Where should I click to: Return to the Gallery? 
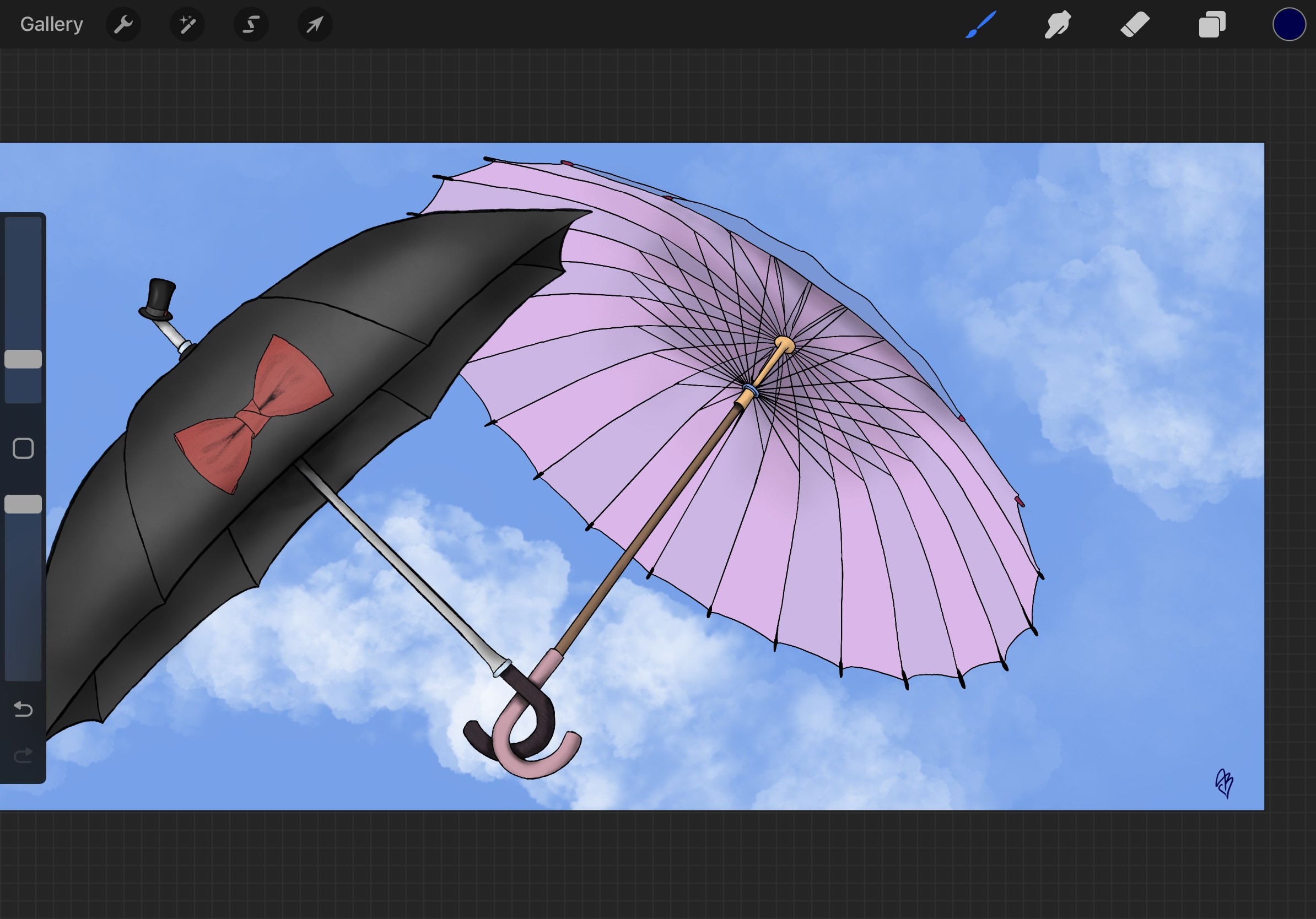click(x=52, y=25)
